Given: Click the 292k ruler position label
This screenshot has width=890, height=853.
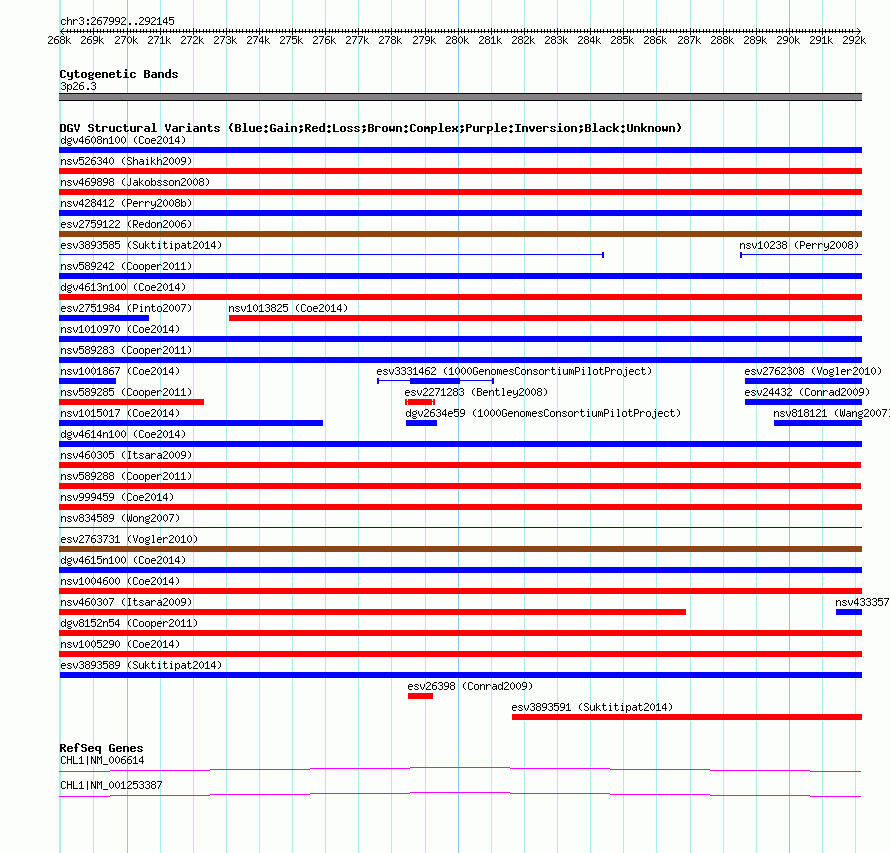Looking at the screenshot, I should click(854, 40).
